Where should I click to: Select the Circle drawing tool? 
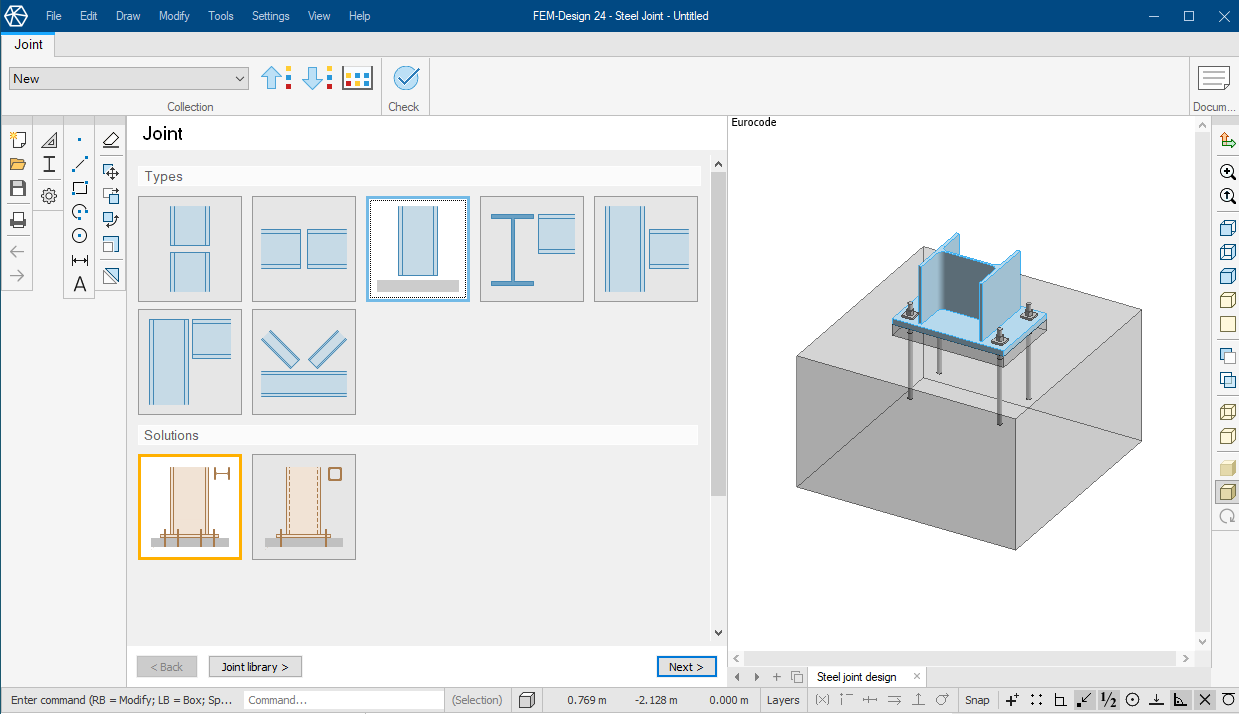coord(80,236)
